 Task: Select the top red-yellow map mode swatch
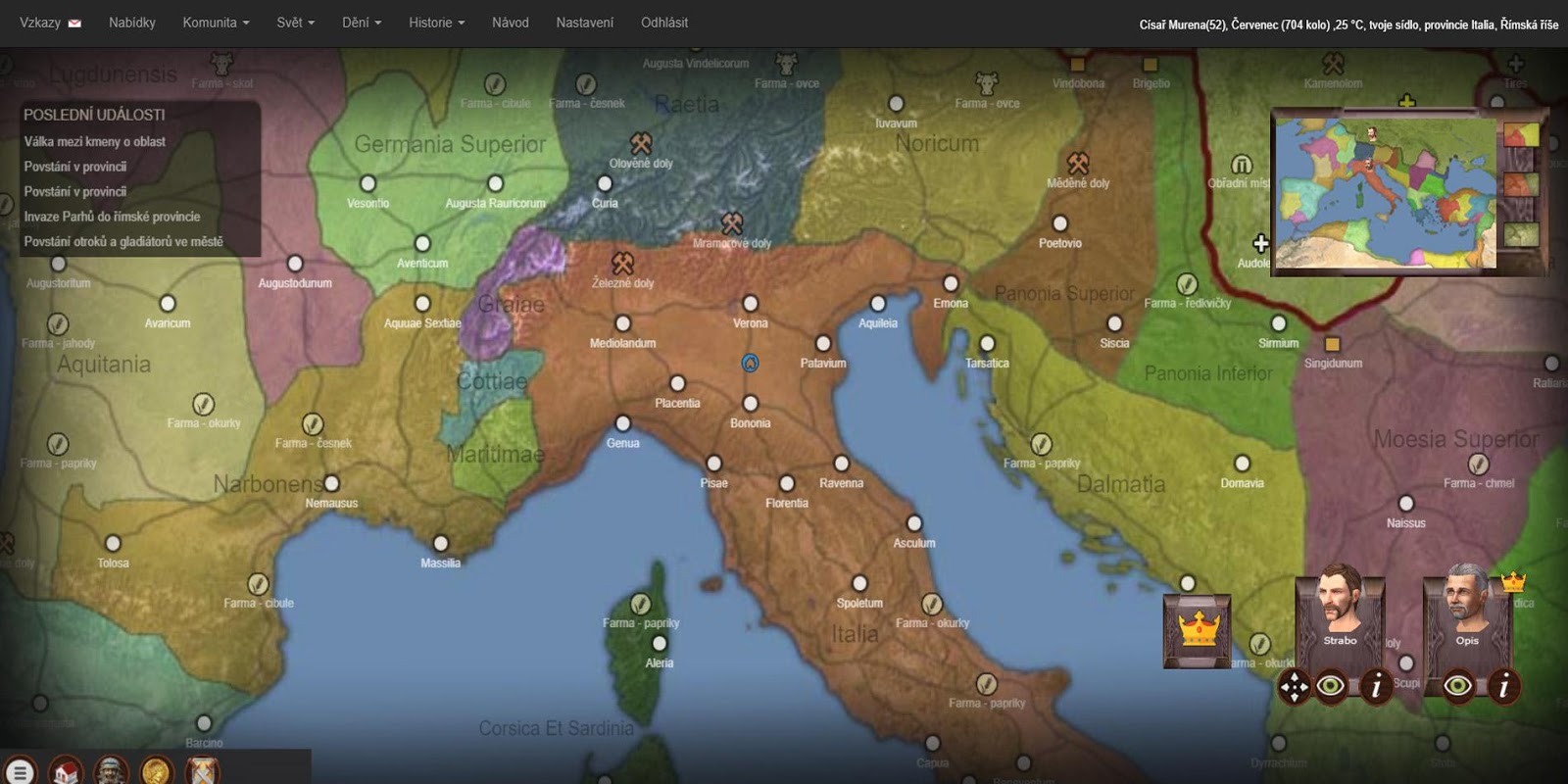(1521, 133)
